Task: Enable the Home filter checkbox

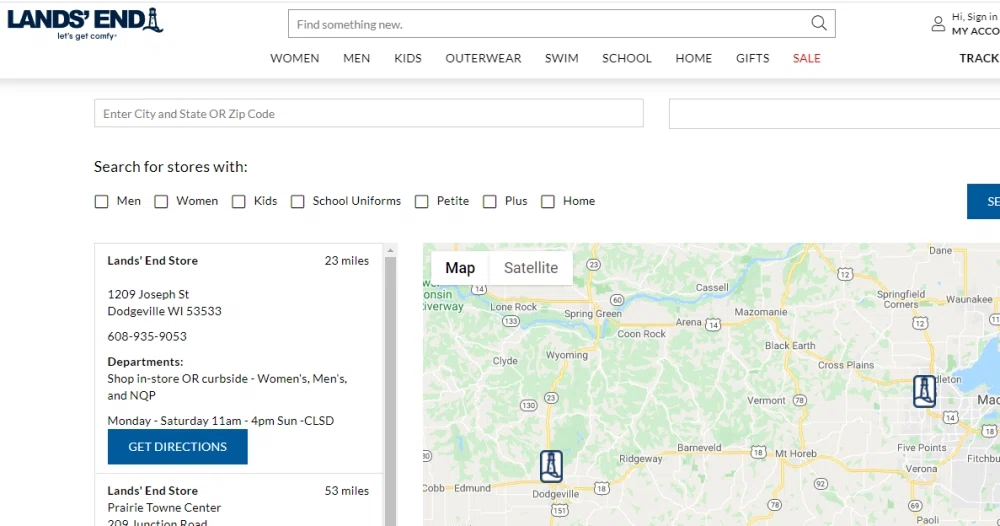Action: point(548,202)
